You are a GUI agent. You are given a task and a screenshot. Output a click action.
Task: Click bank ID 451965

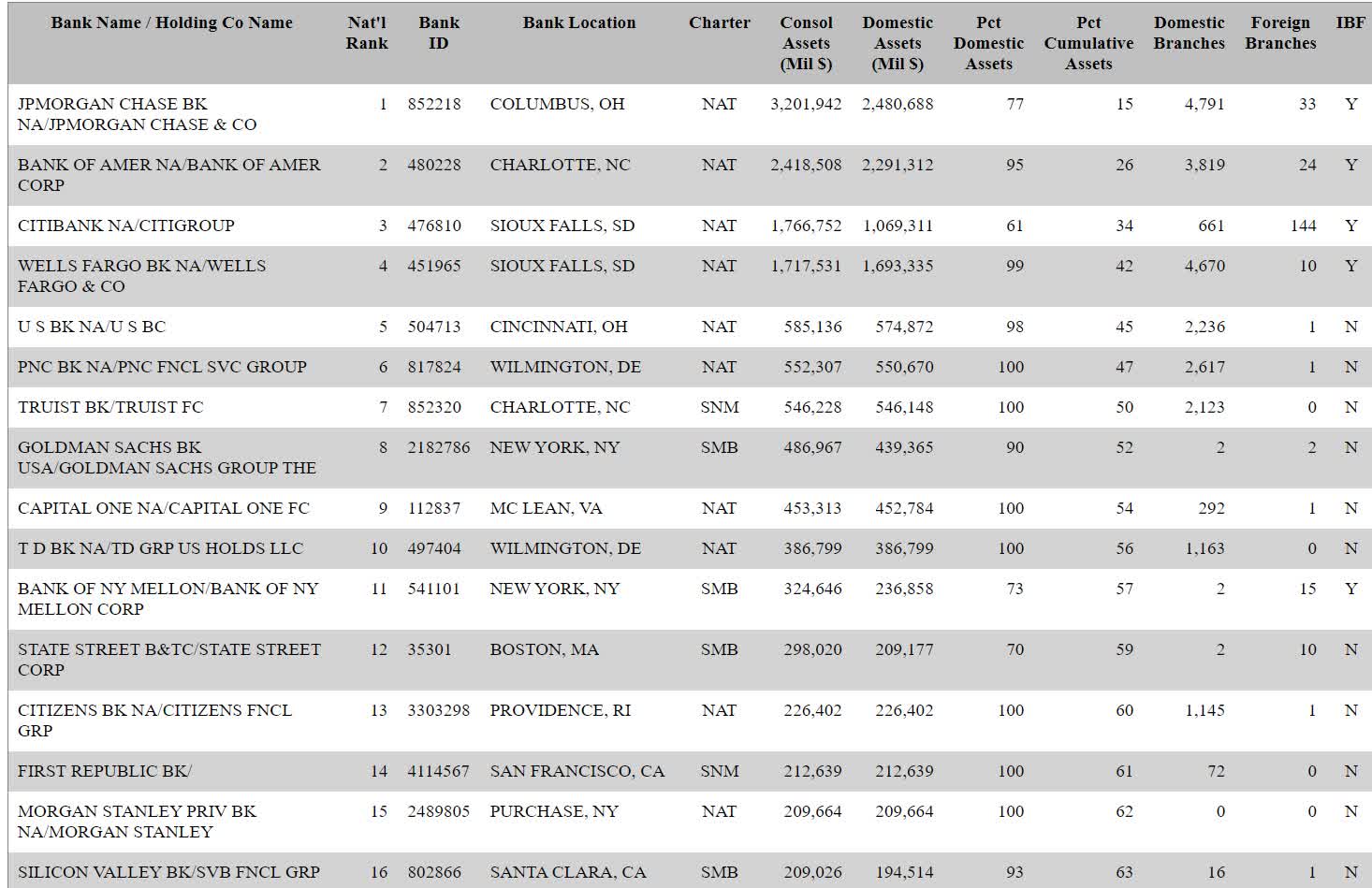[x=434, y=266]
